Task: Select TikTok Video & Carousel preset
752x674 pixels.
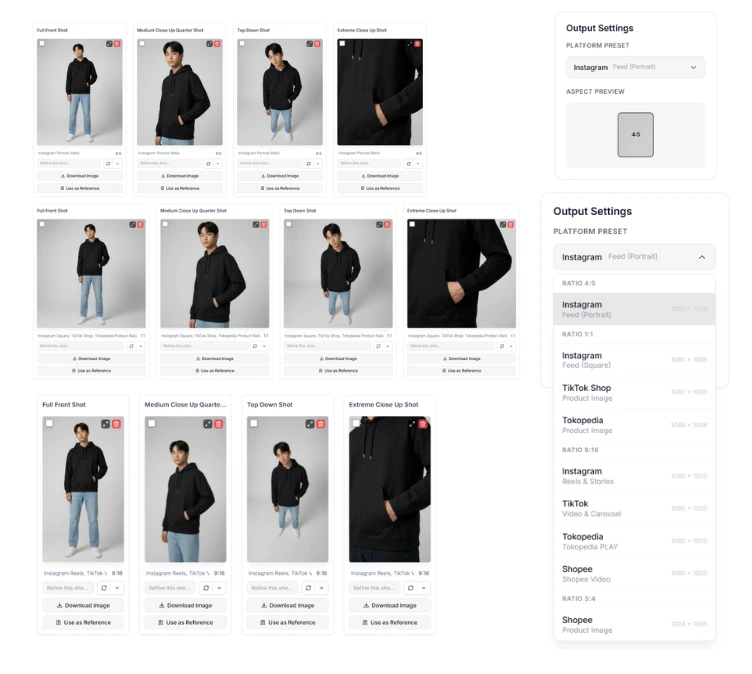Action: click(634, 508)
